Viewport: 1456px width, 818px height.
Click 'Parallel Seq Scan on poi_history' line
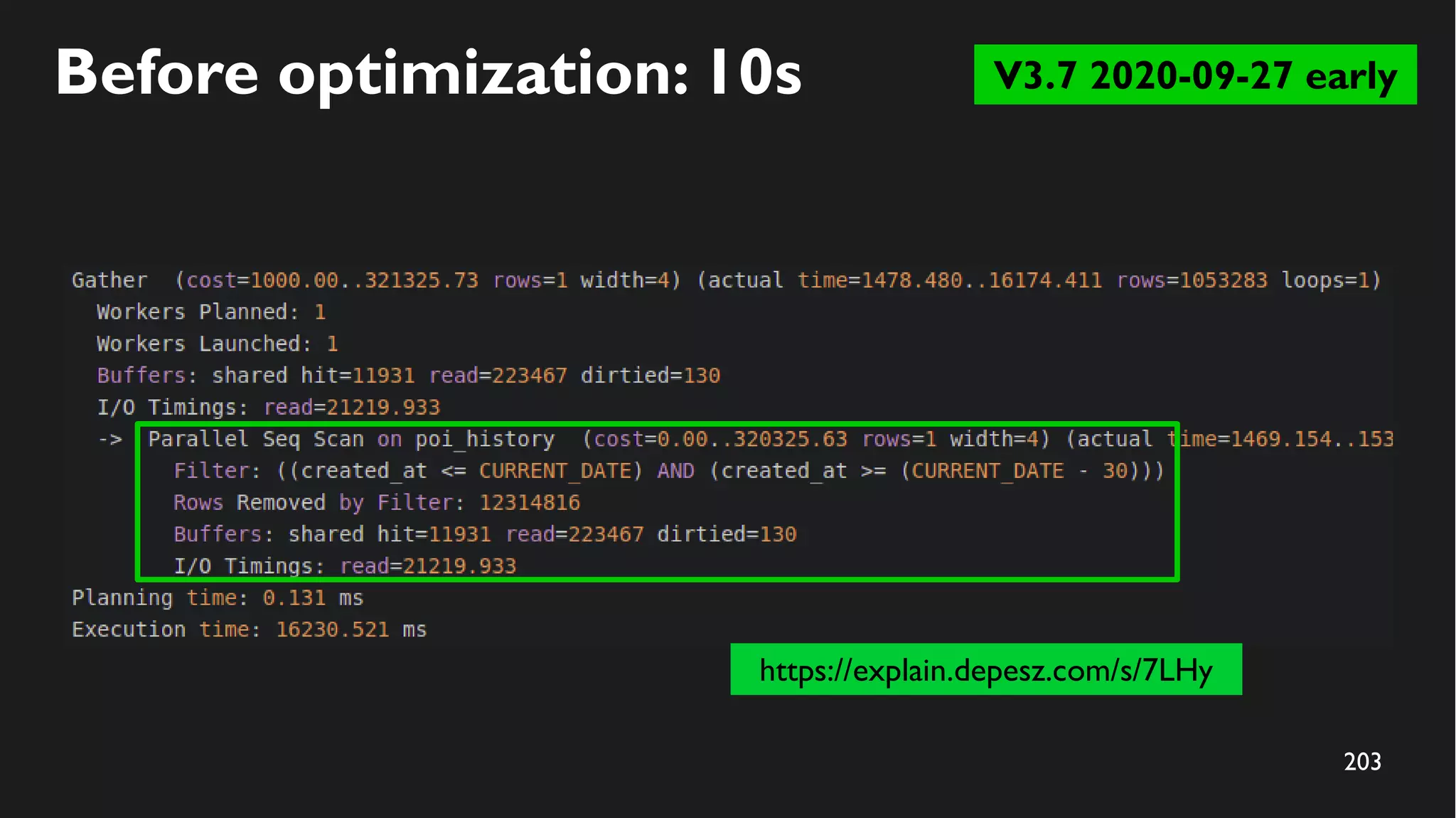click(x=771, y=440)
